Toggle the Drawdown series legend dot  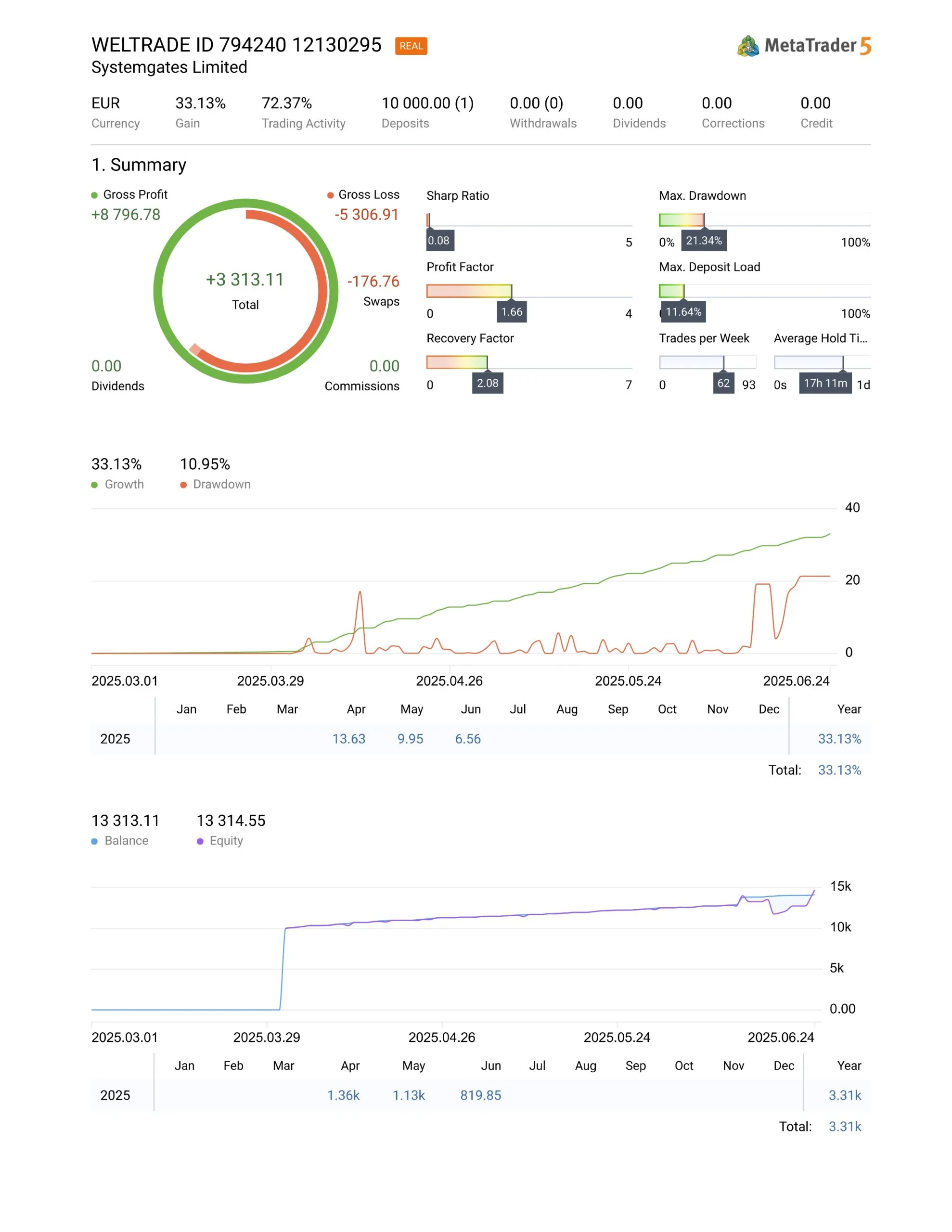click(183, 485)
